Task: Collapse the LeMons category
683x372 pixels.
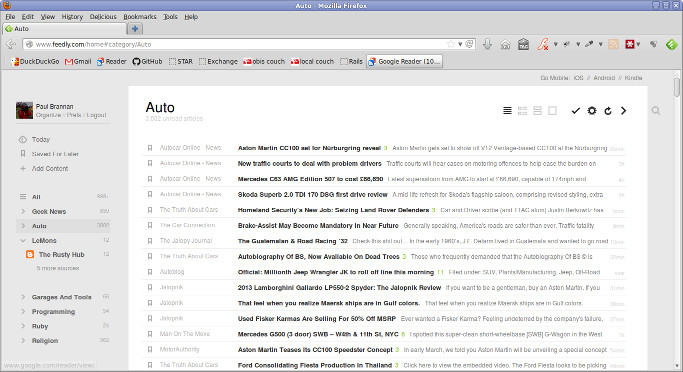Action: 23,240
